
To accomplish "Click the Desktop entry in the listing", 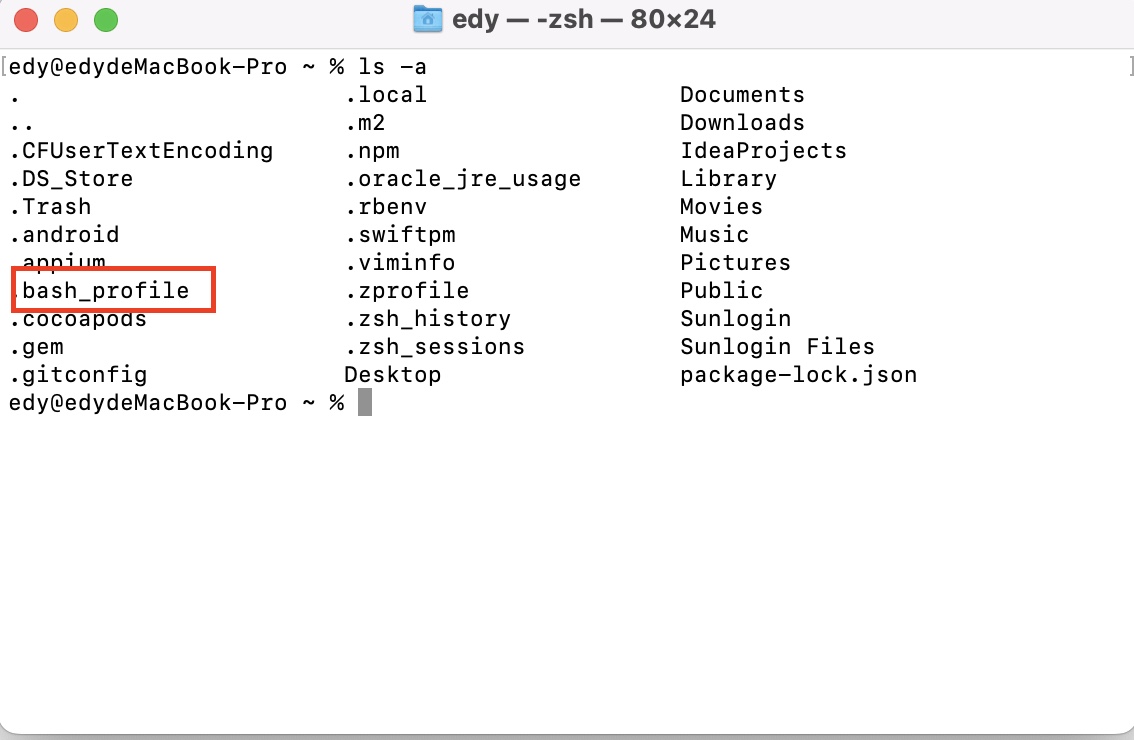I will [x=392, y=375].
